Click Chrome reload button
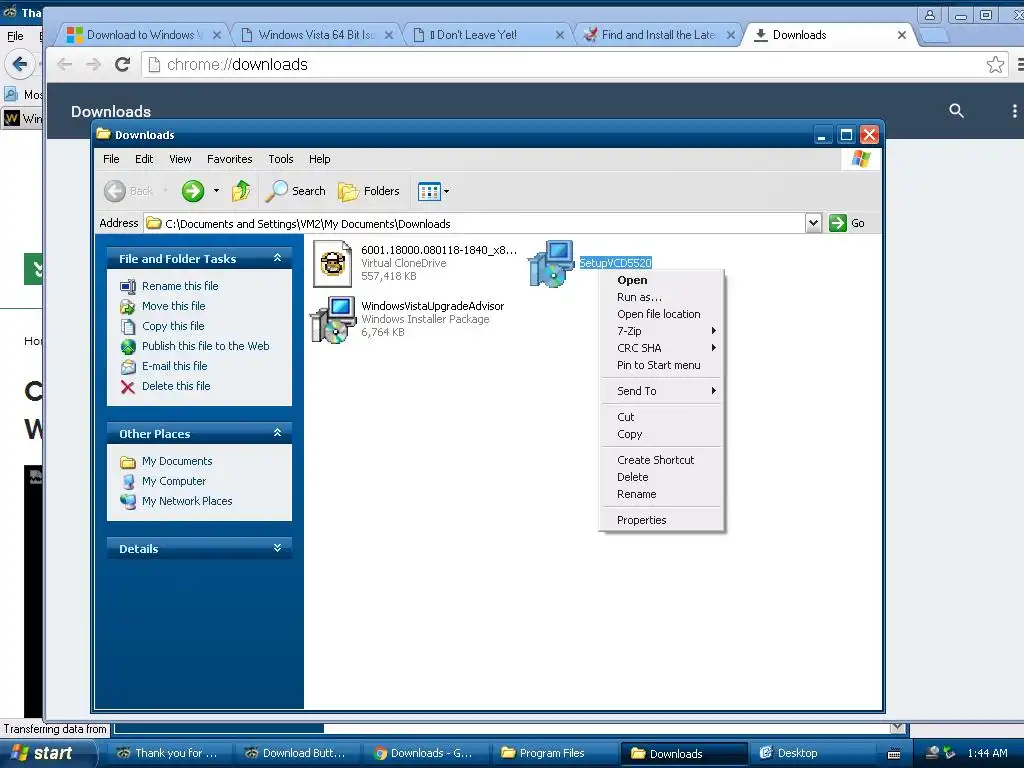The width and height of the screenshot is (1024, 768). click(122, 64)
